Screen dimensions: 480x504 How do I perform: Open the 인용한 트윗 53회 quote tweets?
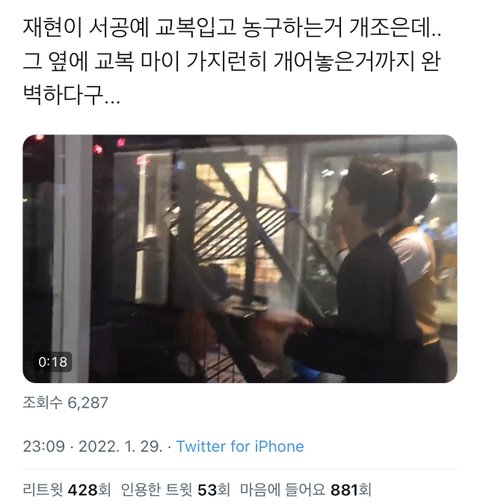click(175, 490)
